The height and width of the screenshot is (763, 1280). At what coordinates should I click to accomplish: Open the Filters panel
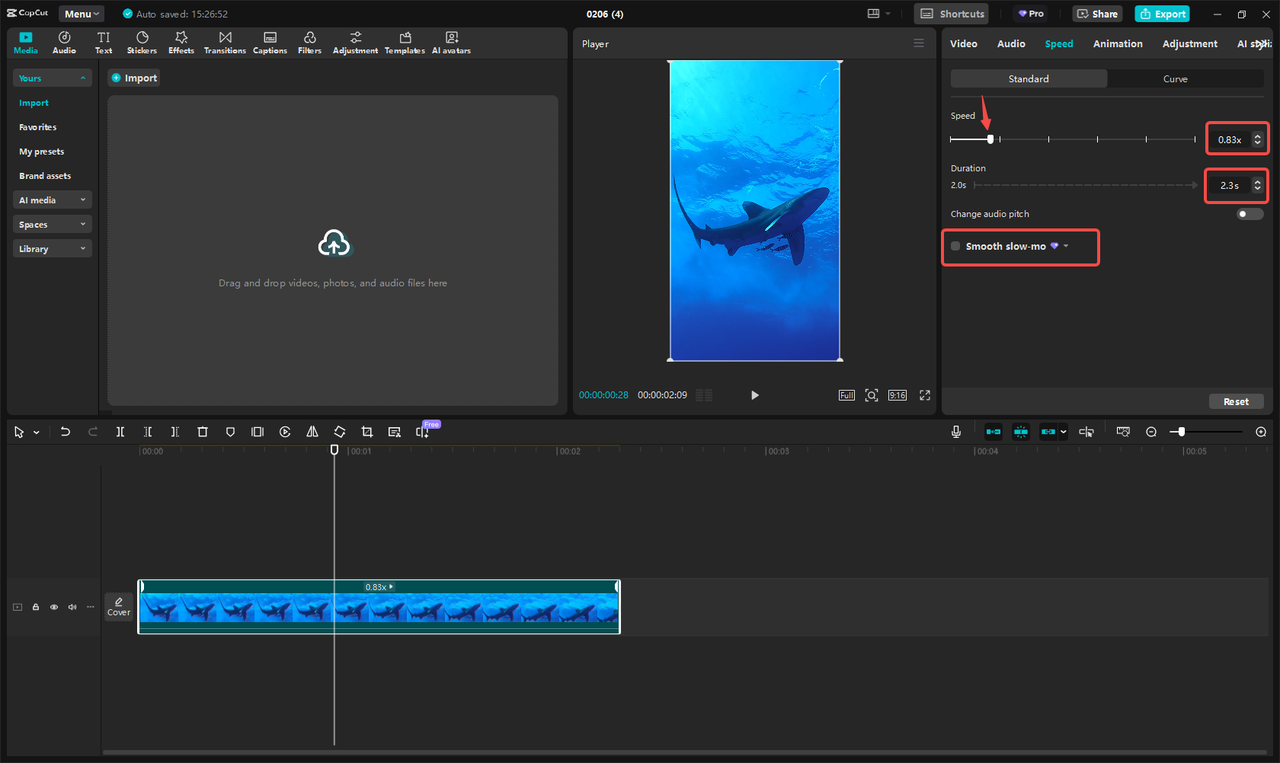pyautogui.click(x=310, y=42)
